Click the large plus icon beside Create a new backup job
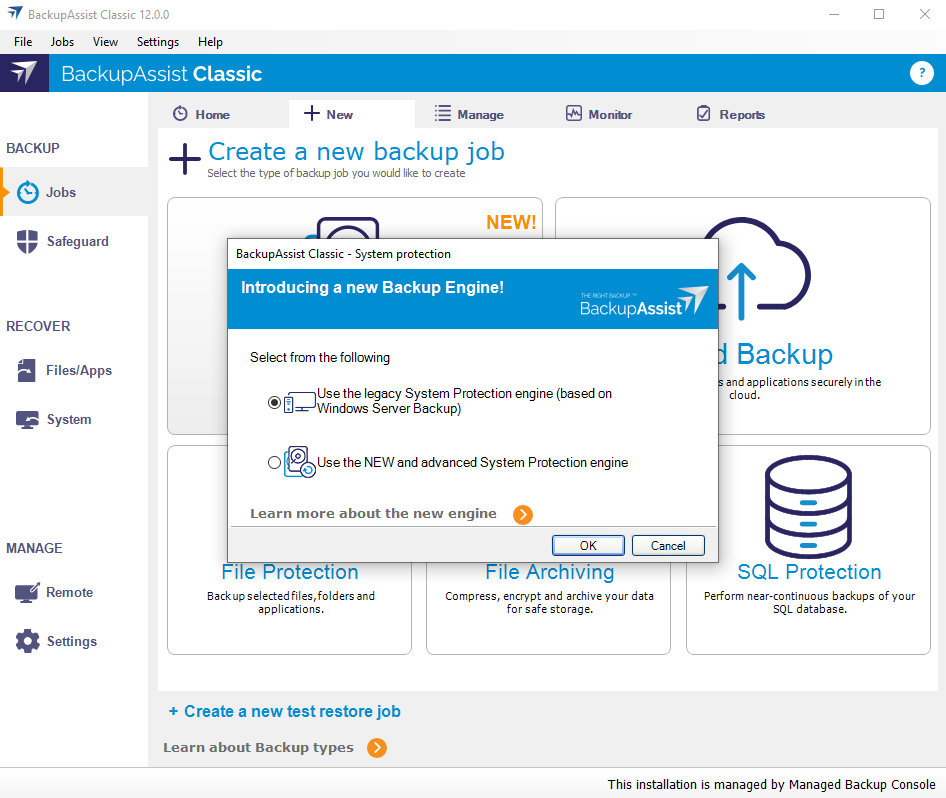 (x=185, y=159)
